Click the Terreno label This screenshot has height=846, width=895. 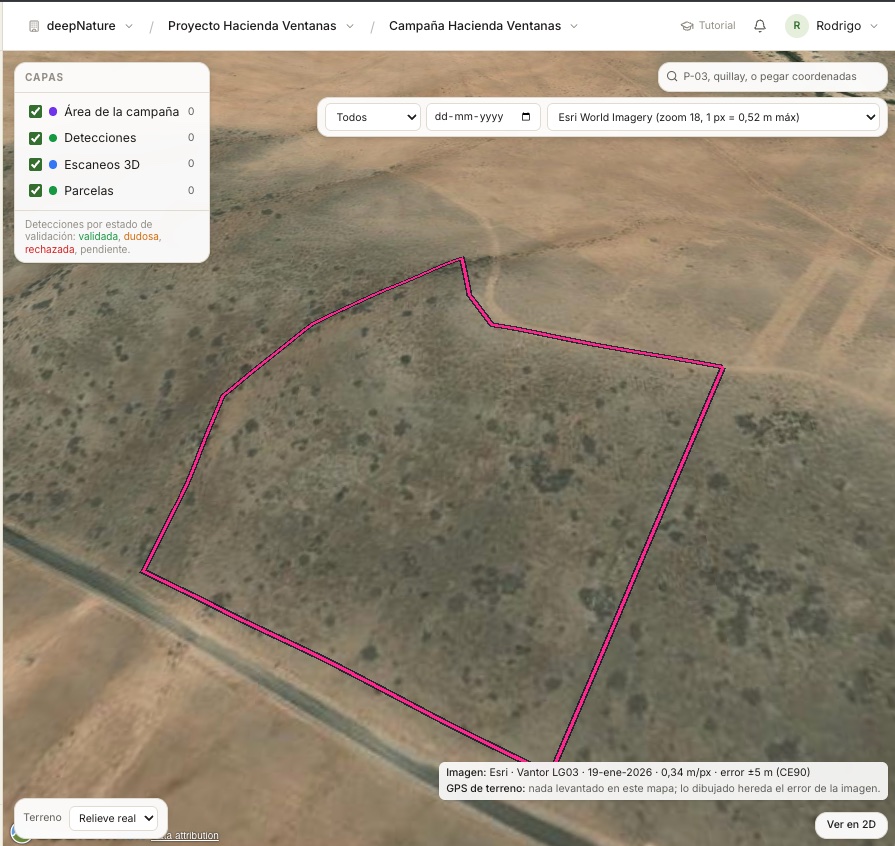pos(42,817)
